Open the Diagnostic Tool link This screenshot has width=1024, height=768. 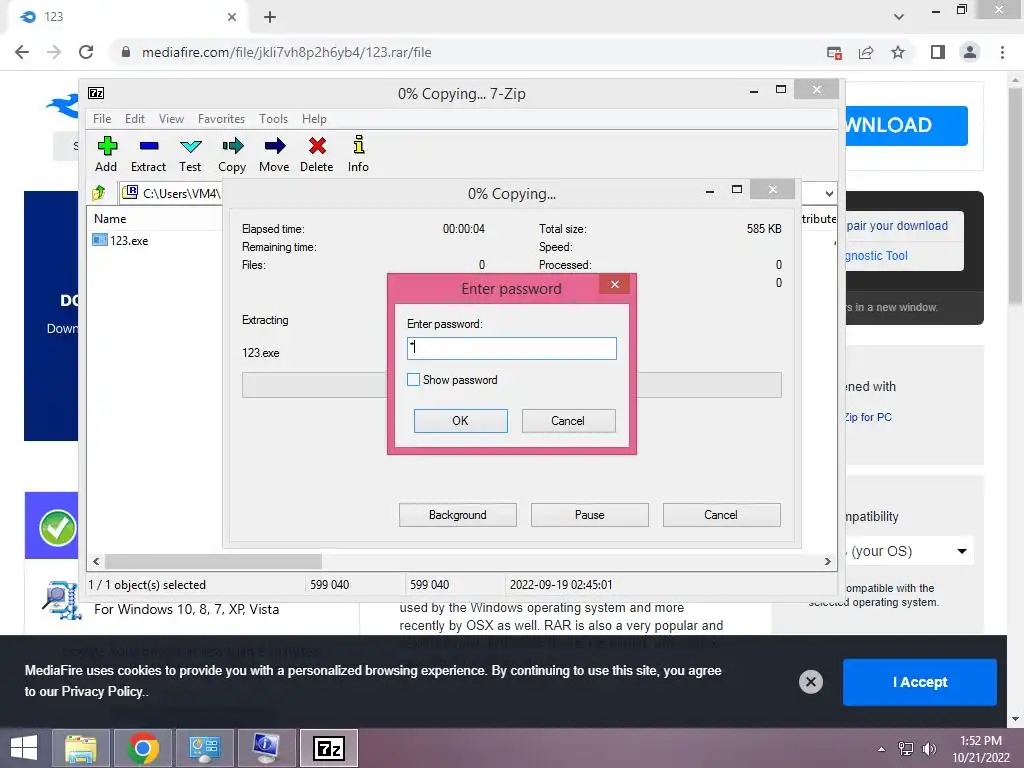[x=876, y=255]
